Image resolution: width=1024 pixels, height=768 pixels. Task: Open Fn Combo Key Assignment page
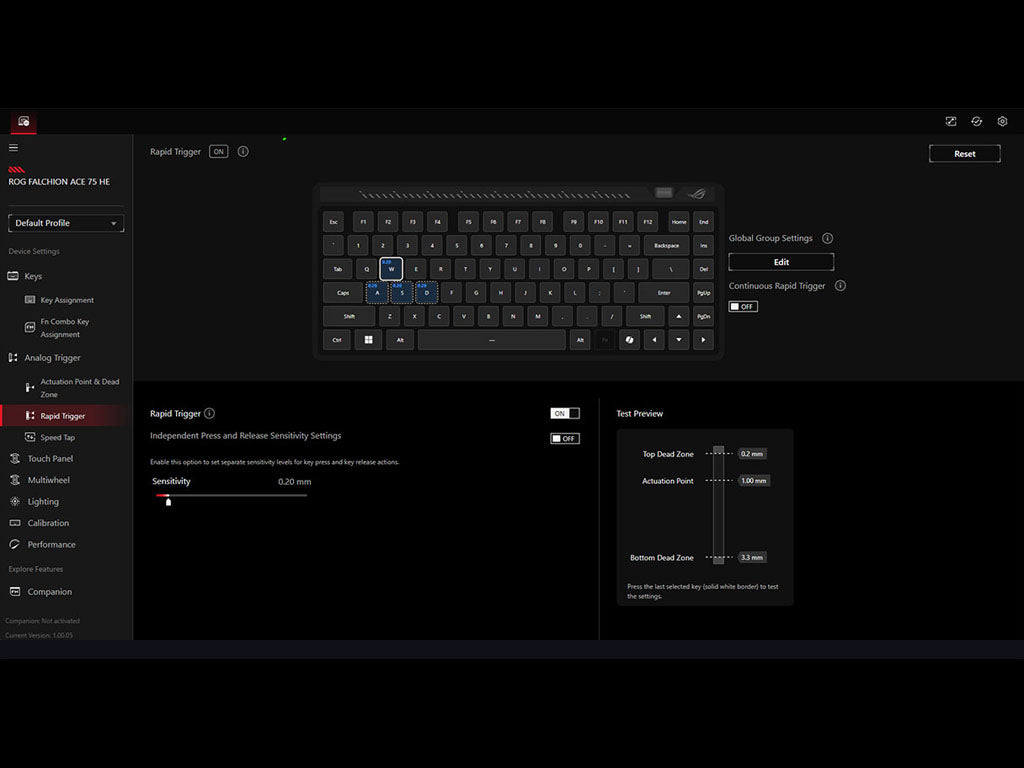click(x=64, y=328)
